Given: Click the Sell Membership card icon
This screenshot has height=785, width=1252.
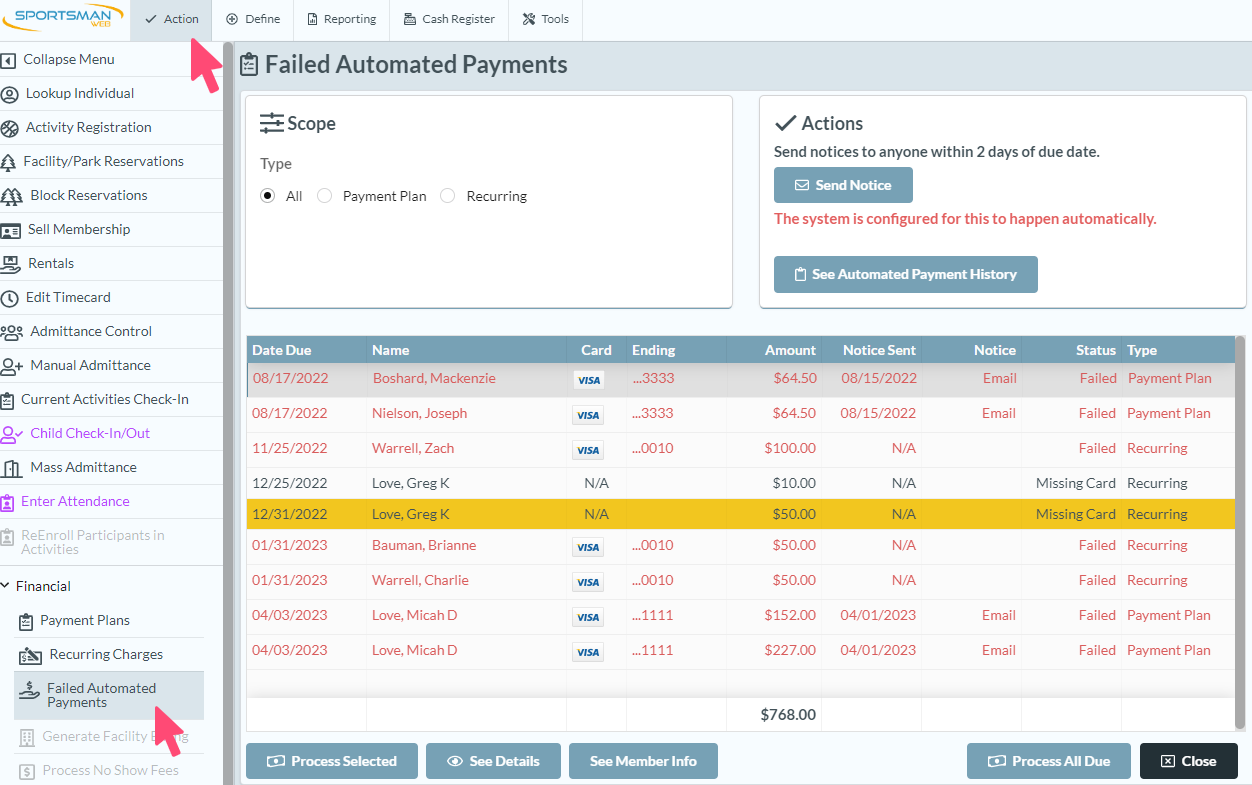Looking at the screenshot, I should (x=11, y=230).
